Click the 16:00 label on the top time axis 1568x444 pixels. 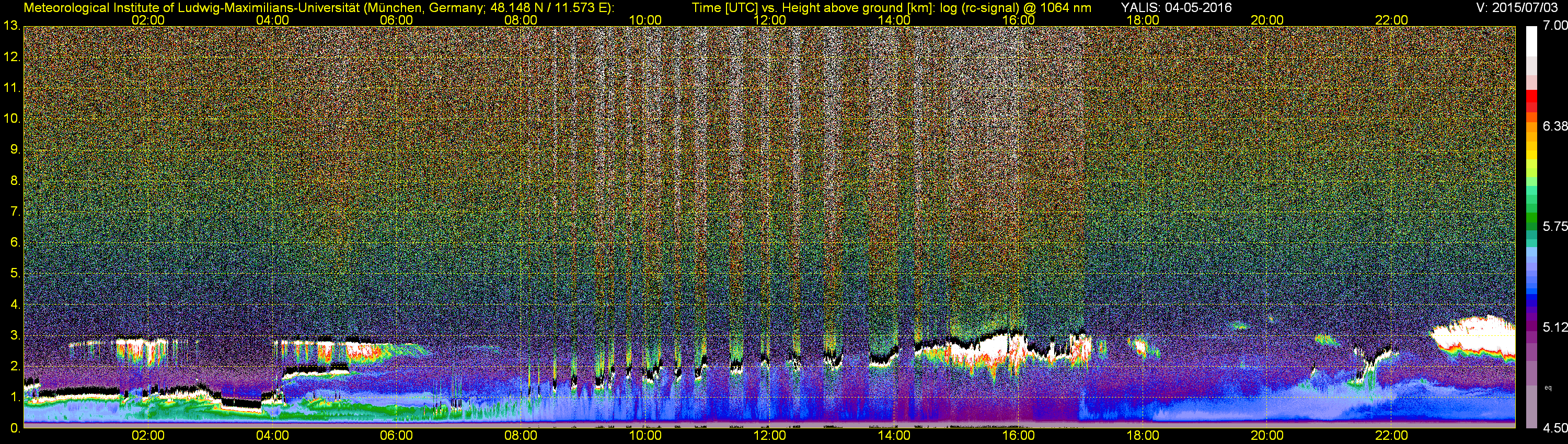coord(1018,20)
